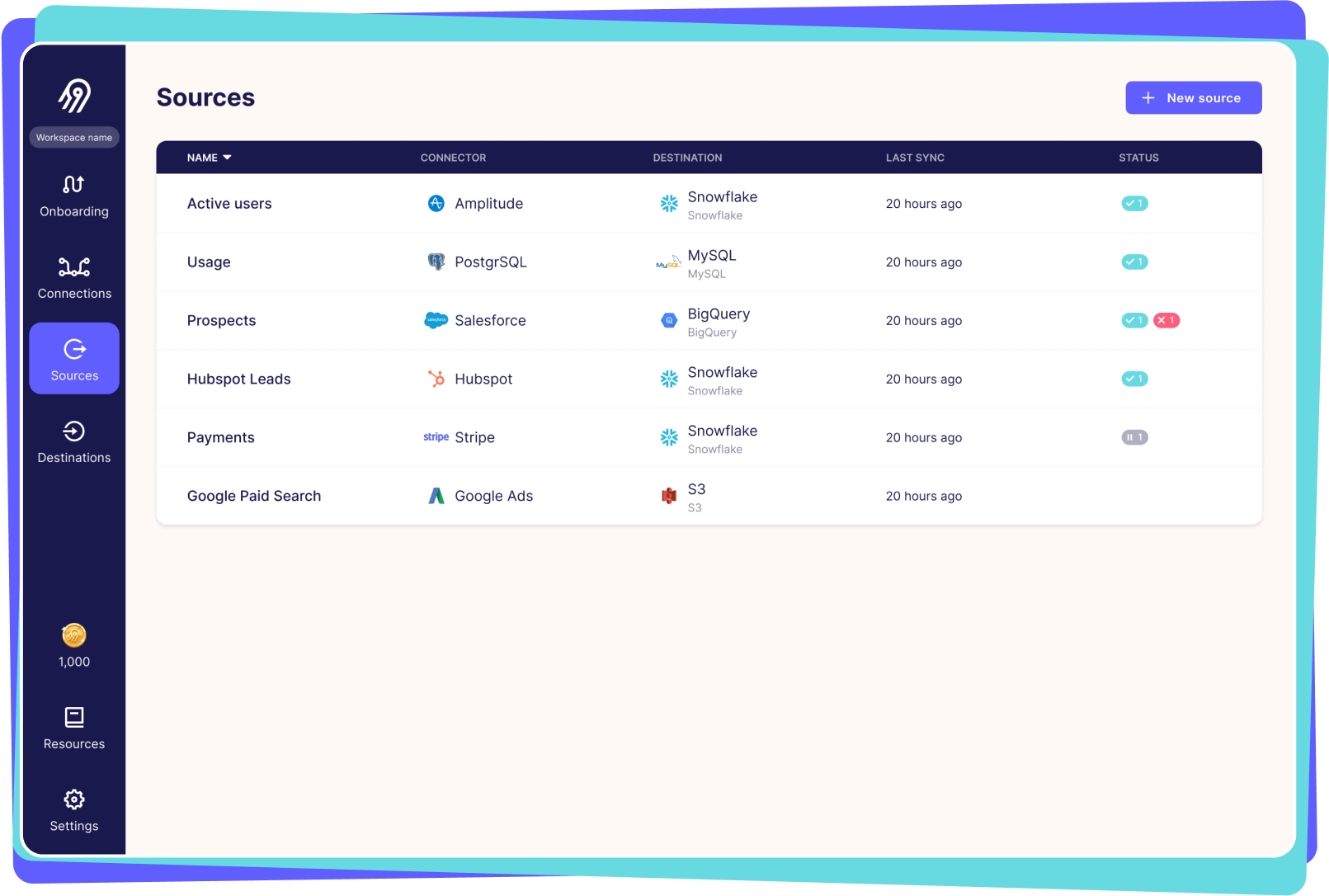1329x896 pixels.
Task: Click the paused sync badge on Payments row
Action: (1135, 437)
